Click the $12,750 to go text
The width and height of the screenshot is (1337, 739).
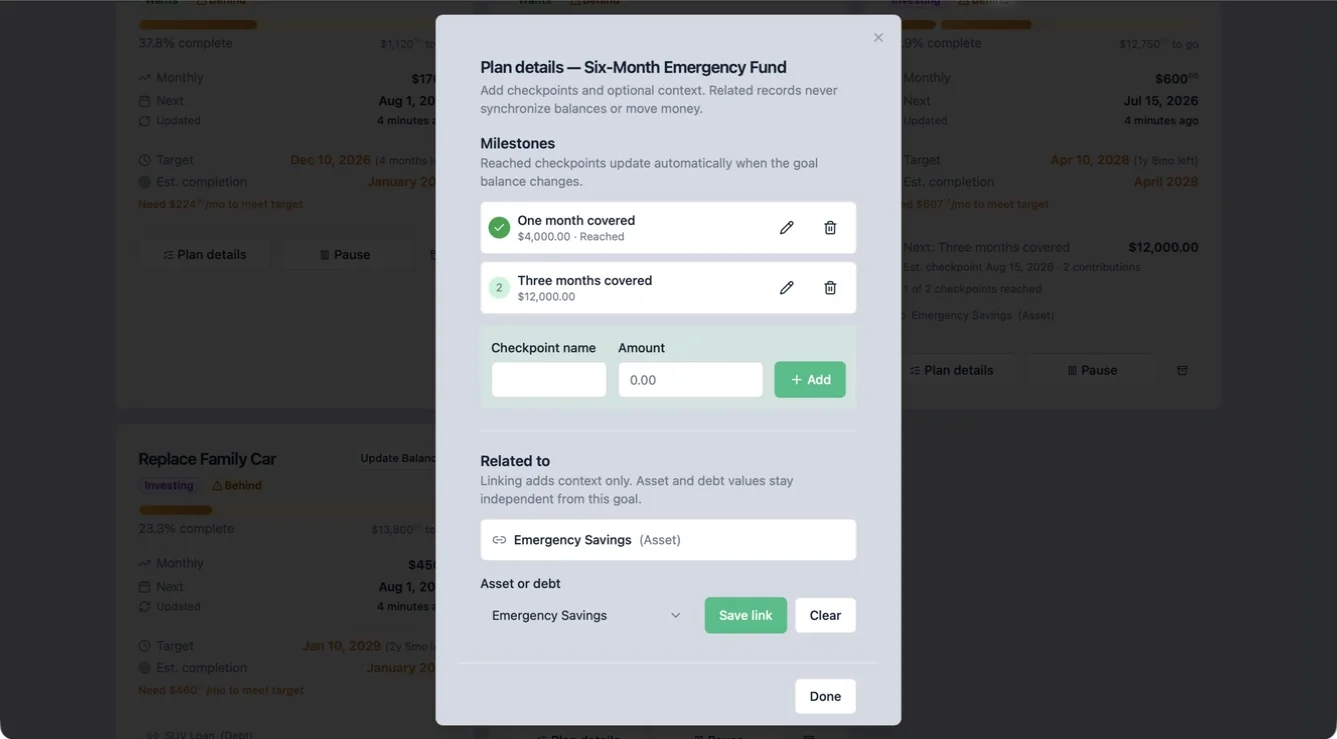pyautogui.click(x=1159, y=44)
